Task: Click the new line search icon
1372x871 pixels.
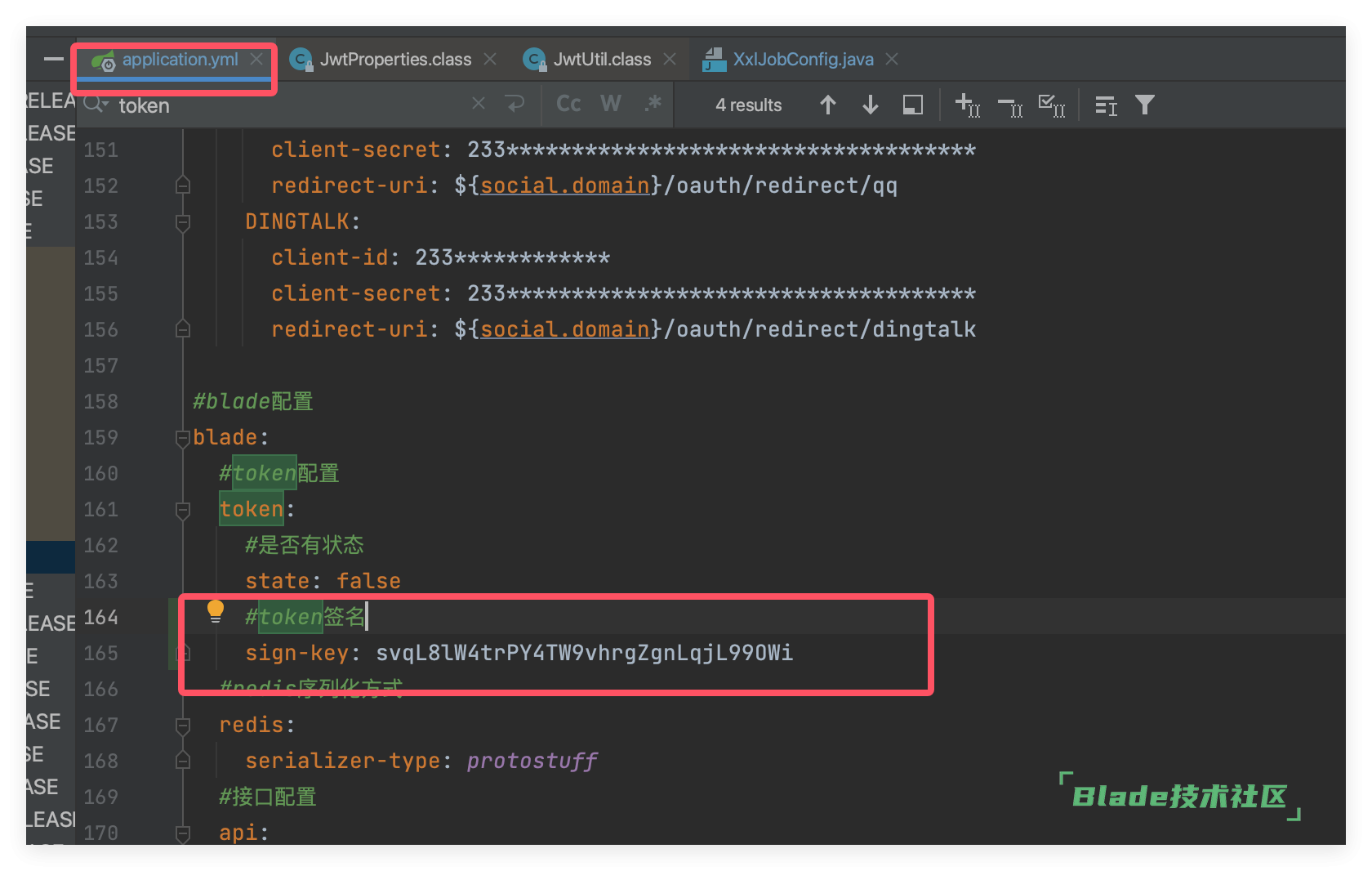Action: tap(515, 104)
